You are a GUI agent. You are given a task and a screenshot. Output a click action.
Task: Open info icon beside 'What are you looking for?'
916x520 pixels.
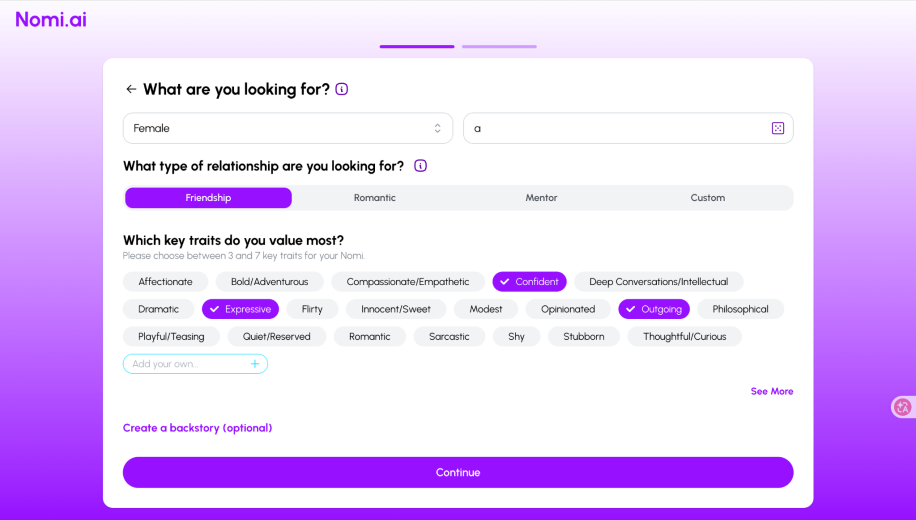point(342,89)
